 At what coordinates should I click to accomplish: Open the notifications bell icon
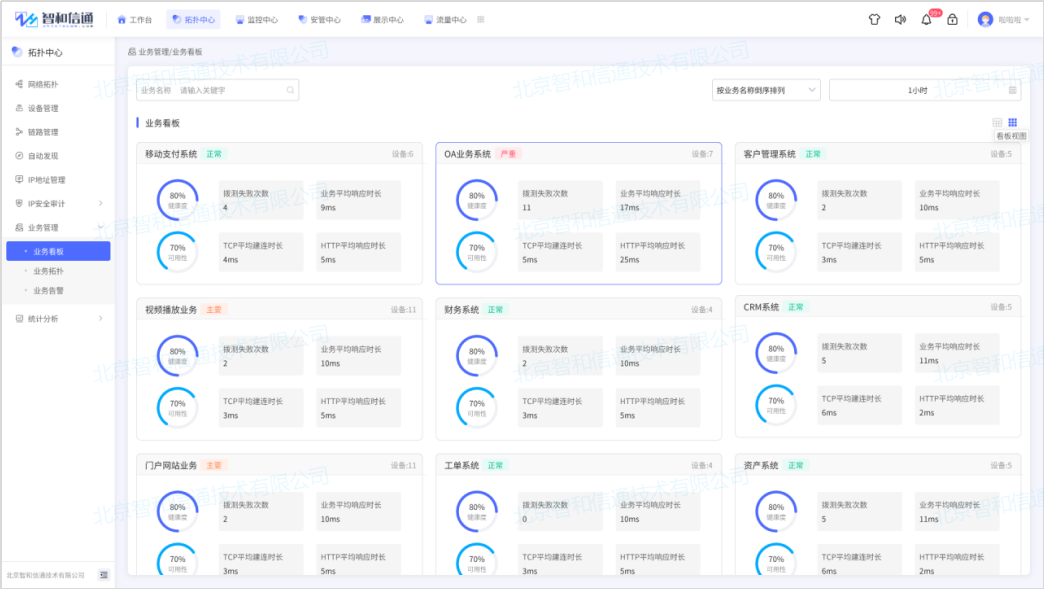pos(926,19)
